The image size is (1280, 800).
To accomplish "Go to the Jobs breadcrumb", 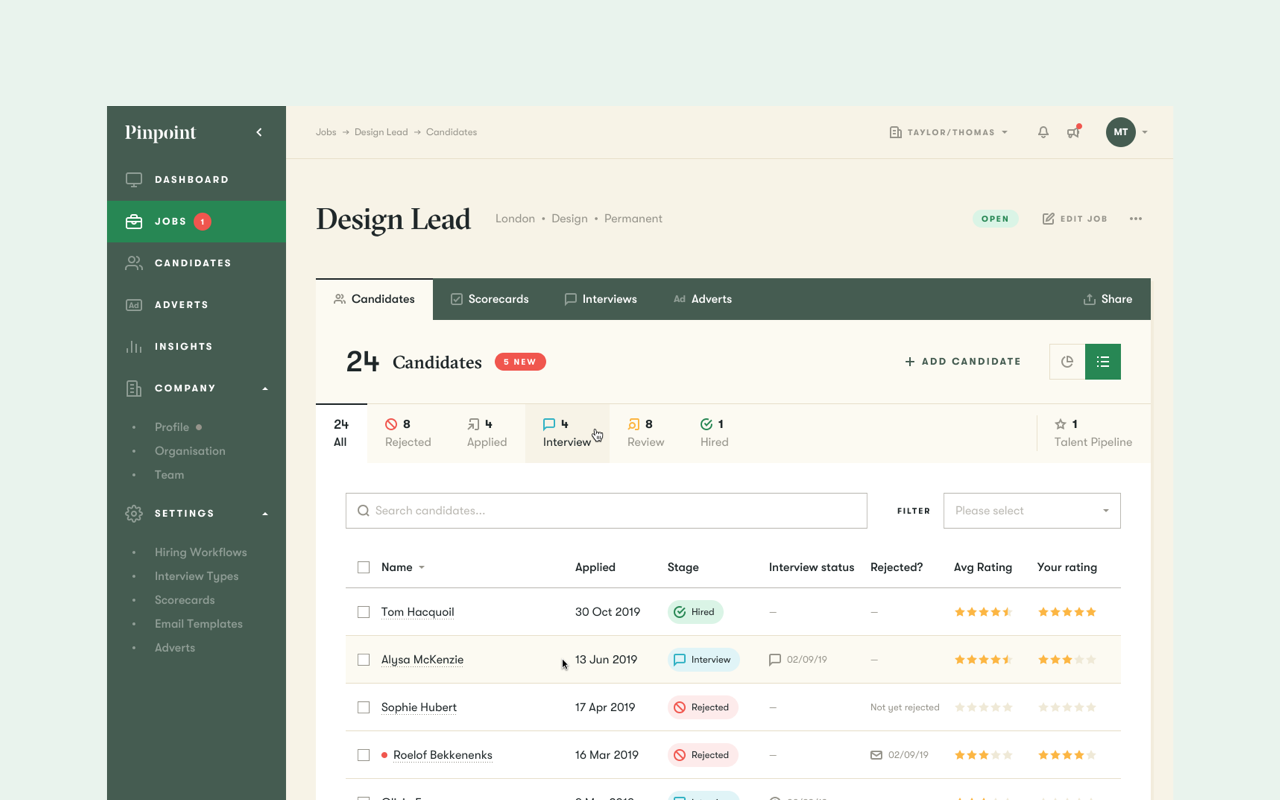I will [326, 132].
